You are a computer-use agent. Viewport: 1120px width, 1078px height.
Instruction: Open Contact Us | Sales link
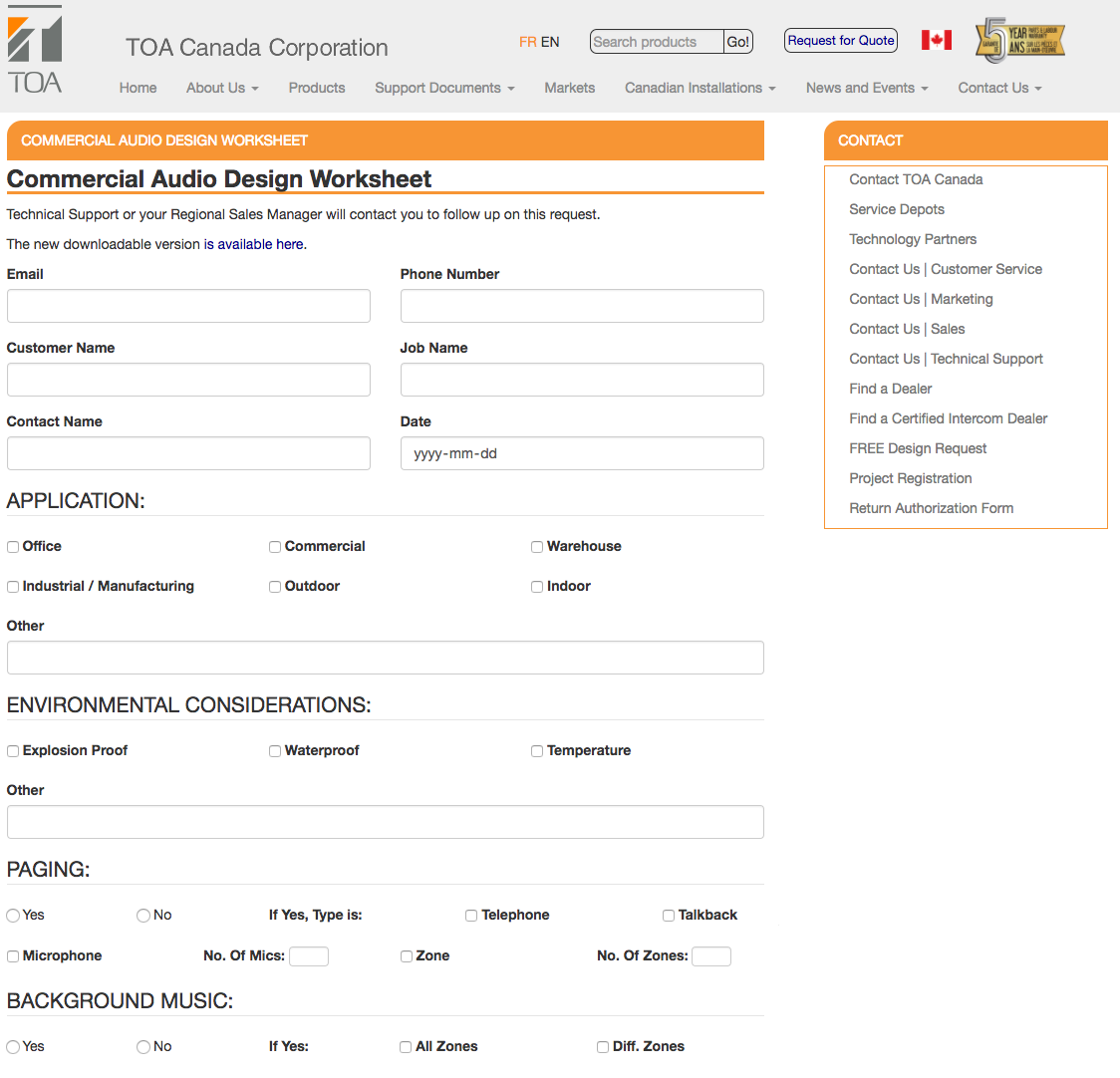pyautogui.click(x=907, y=330)
